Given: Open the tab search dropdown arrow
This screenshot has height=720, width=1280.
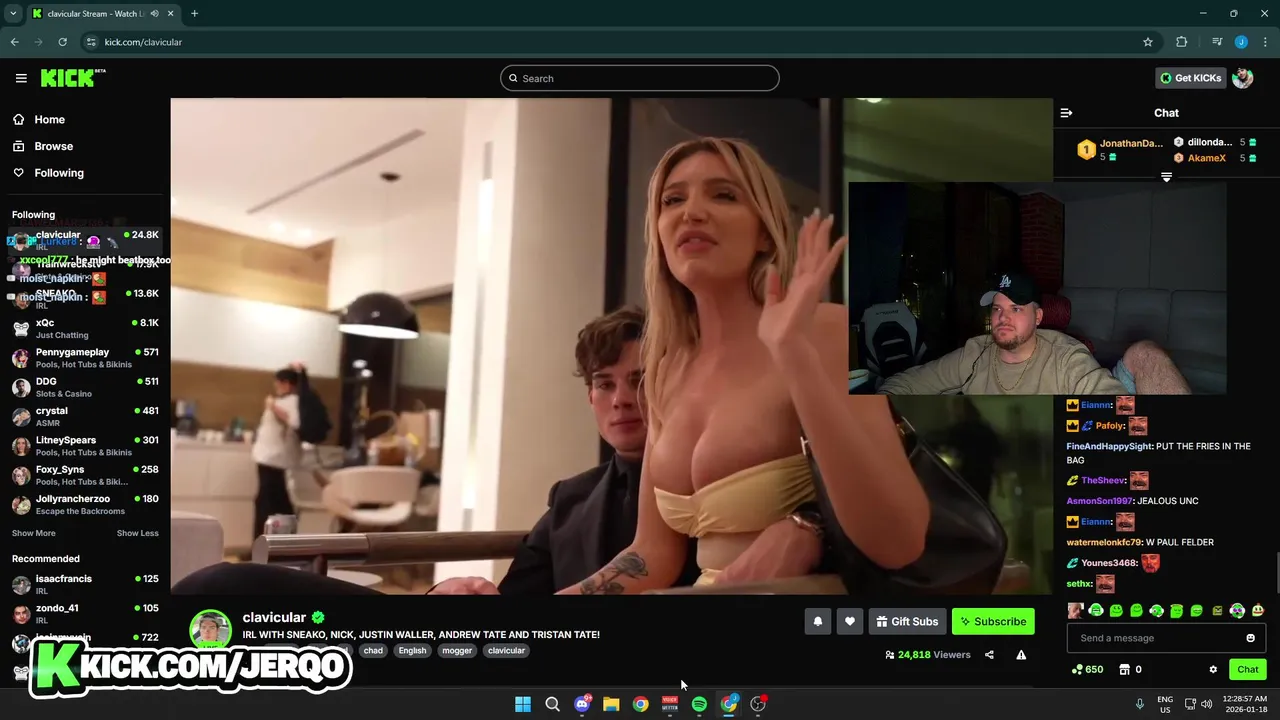Looking at the screenshot, I should 13,14.
